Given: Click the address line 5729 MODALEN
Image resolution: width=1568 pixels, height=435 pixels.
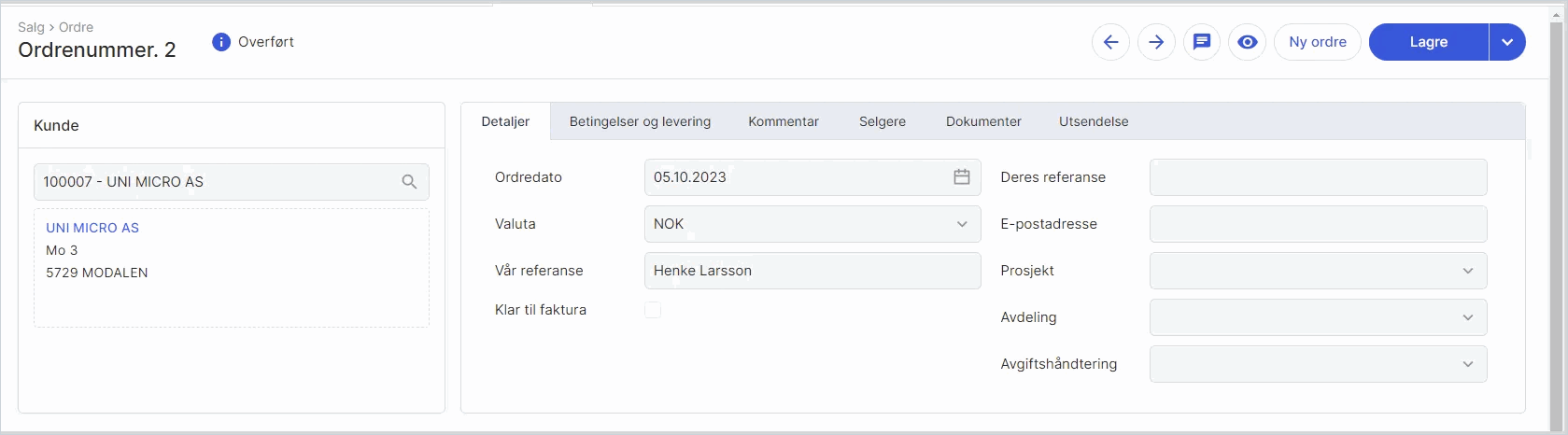Looking at the screenshot, I should click(97, 273).
